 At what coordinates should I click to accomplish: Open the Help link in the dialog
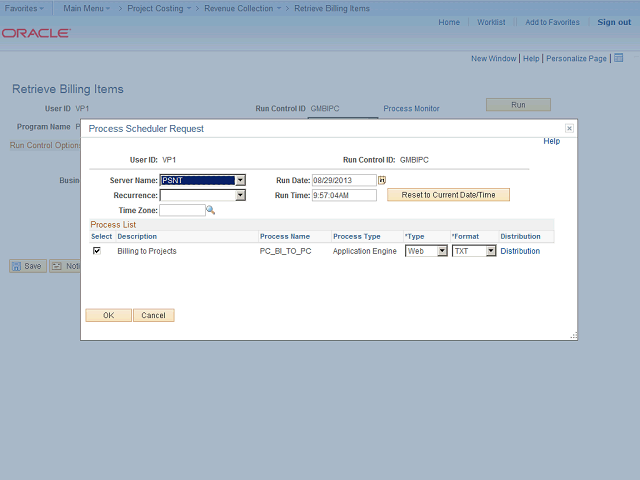coord(551,141)
